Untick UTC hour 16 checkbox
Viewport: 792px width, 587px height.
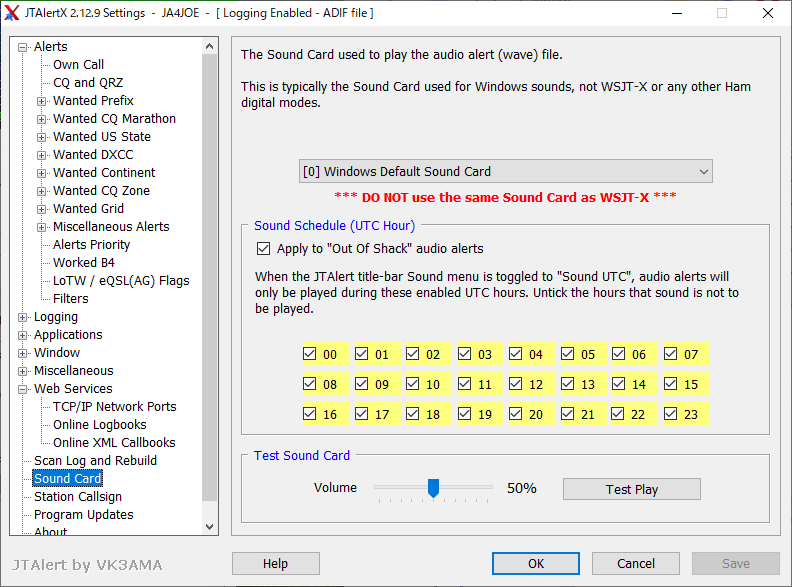(310, 414)
